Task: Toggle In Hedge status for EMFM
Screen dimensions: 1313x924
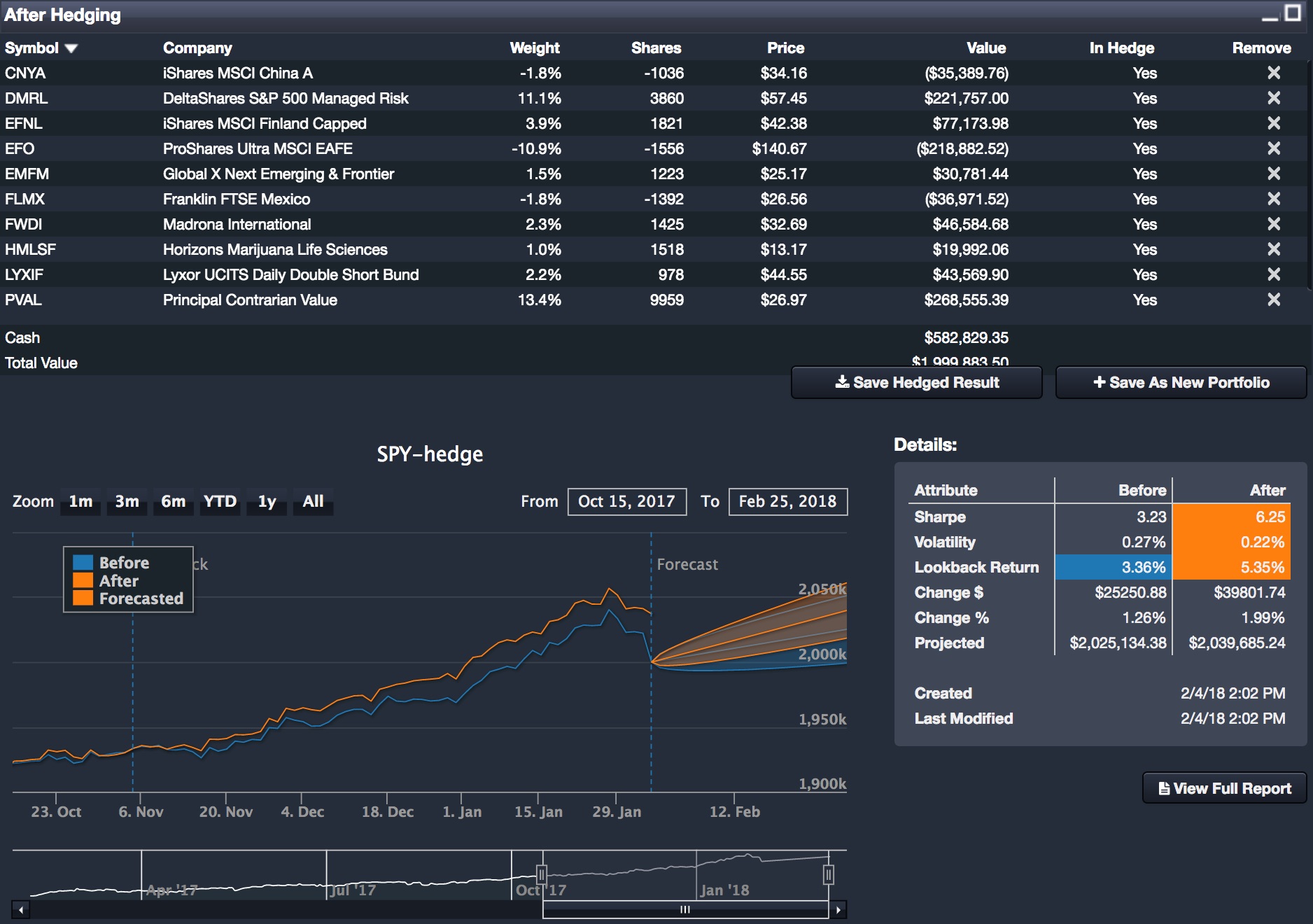Action: (x=1144, y=174)
